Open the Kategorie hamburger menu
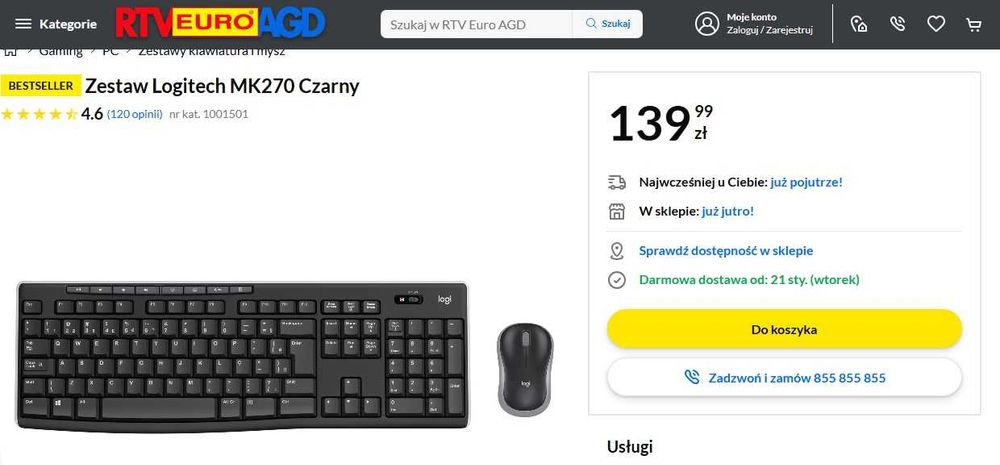Image resolution: width=1000 pixels, height=465 pixels. (x=55, y=24)
